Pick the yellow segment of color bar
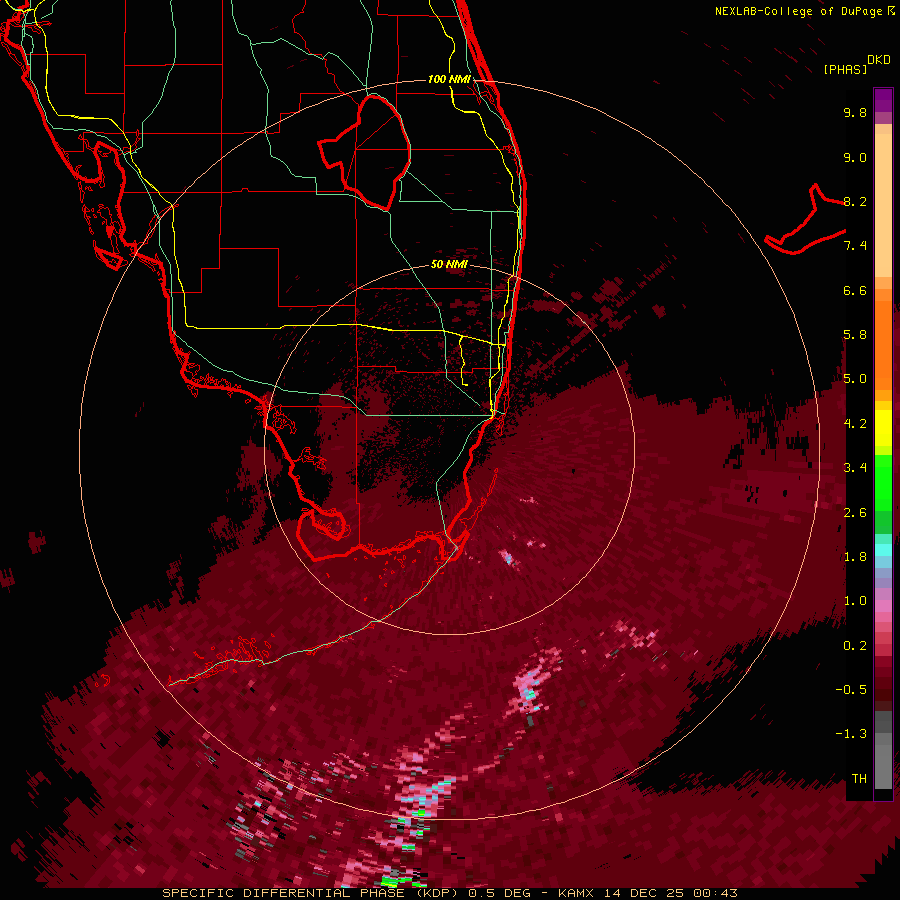Screen dimensions: 900x900 [x=883, y=428]
